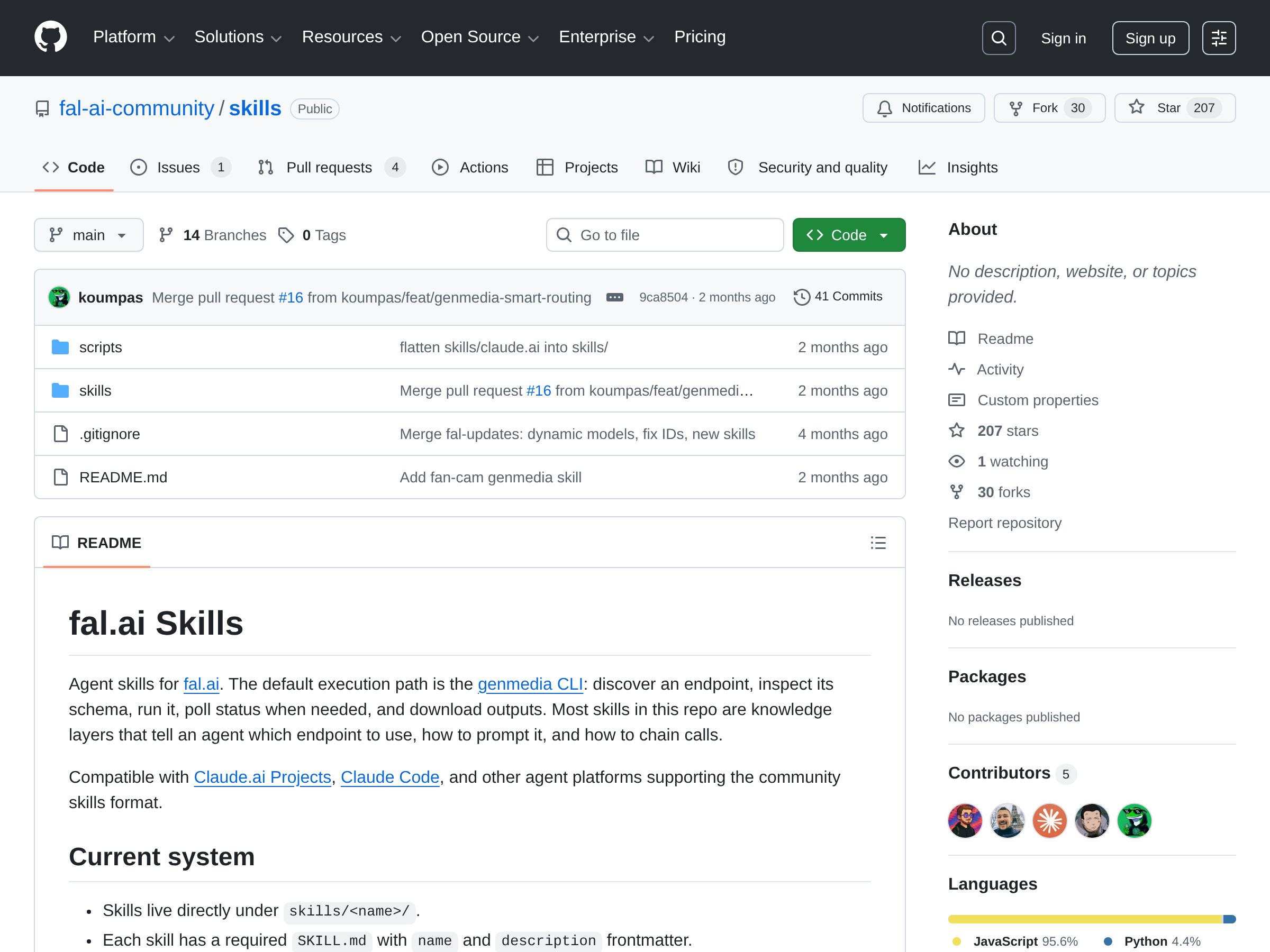The image size is (1270, 952).
Task: Open the Contributors 5 heading link
Action: [1012, 774]
